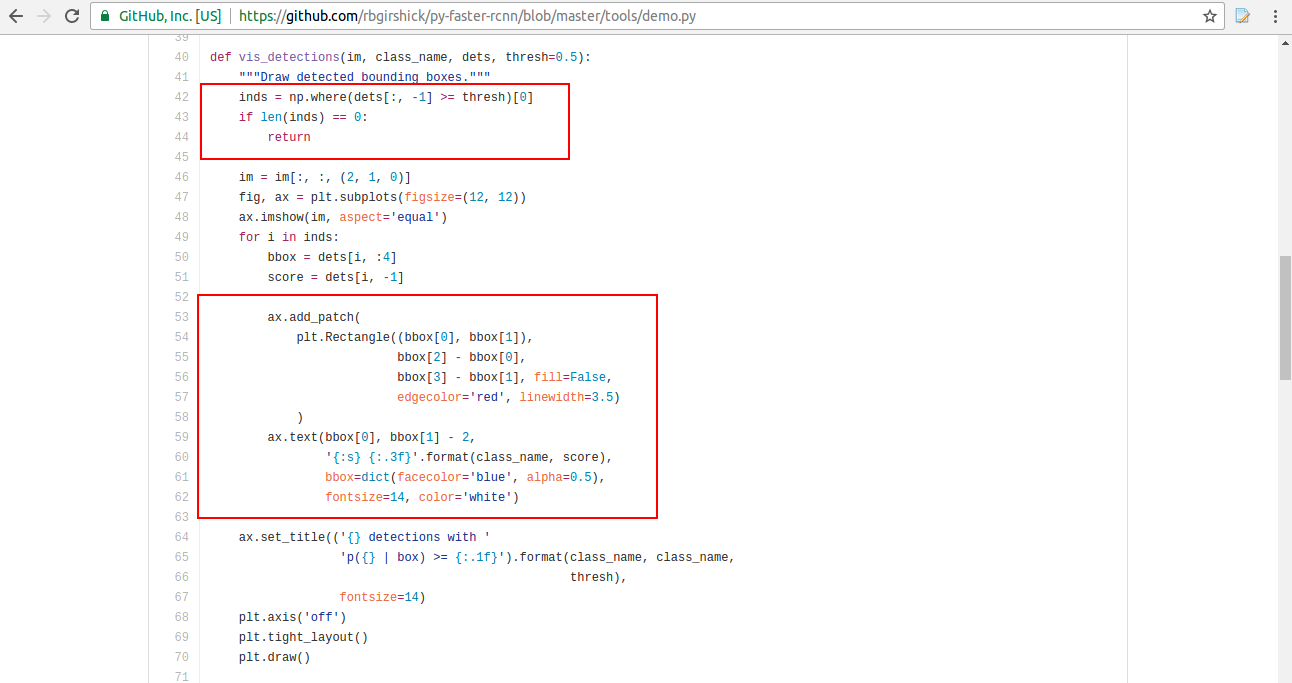
Task: Select line number 53
Action: pos(181,317)
